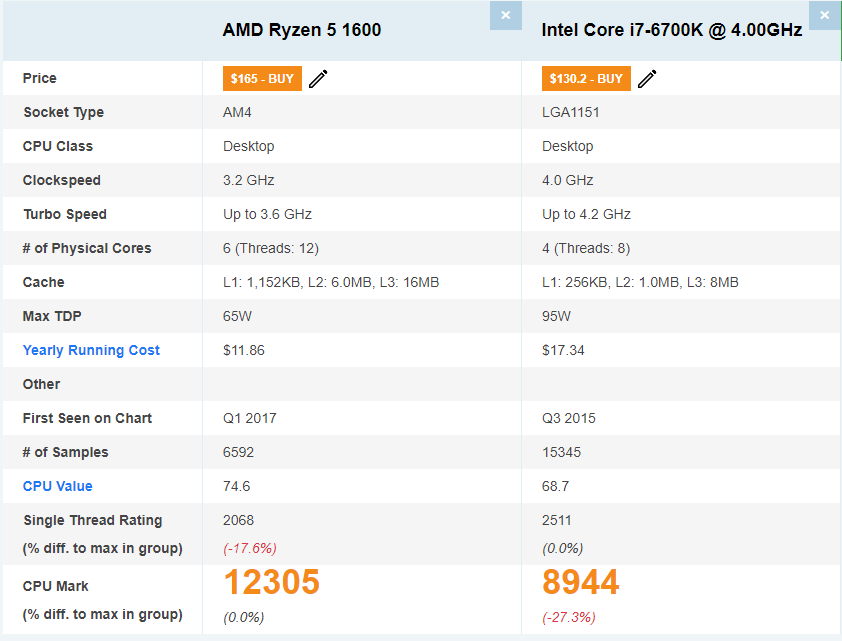The height and width of the screenshot is (641, 842).
Task: Select the Q3 2015 value
Action: coord(569,418)
